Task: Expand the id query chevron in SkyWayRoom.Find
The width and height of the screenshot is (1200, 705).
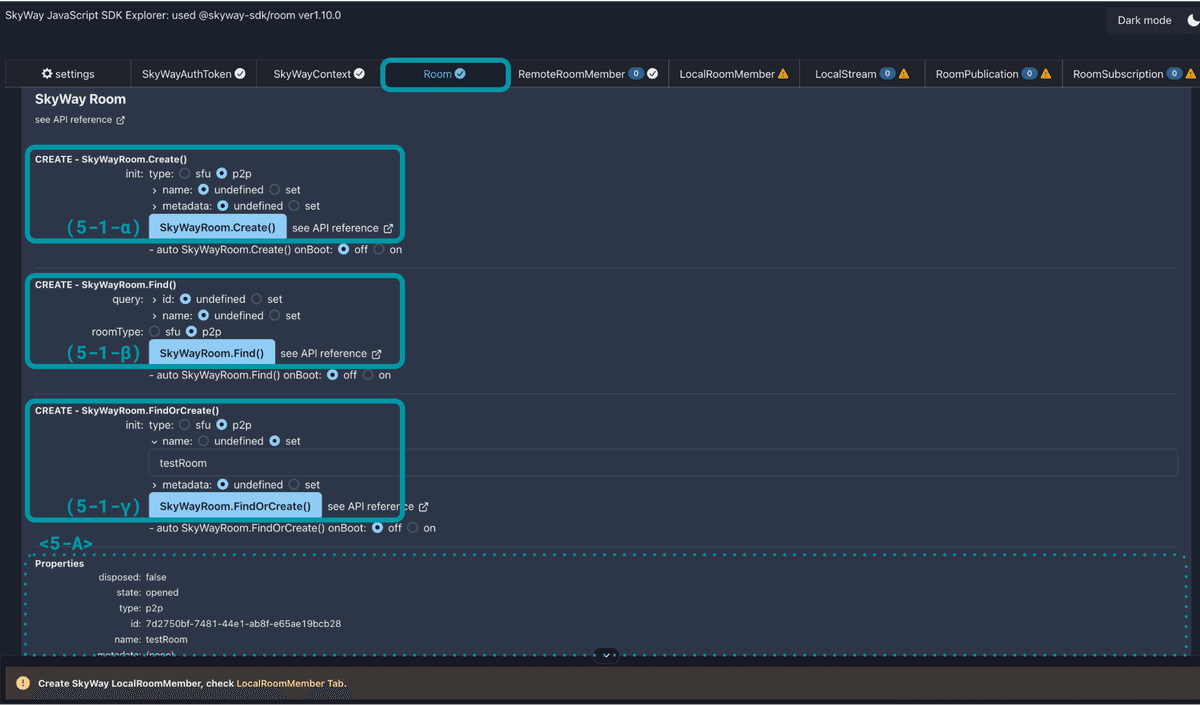Action: tap(153, 299)
